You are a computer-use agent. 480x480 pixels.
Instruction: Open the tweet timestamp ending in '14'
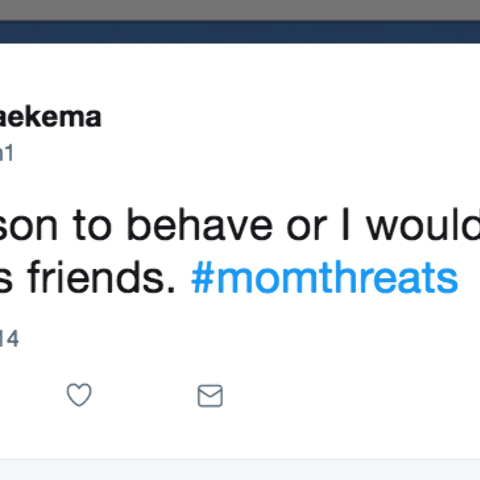9,339
